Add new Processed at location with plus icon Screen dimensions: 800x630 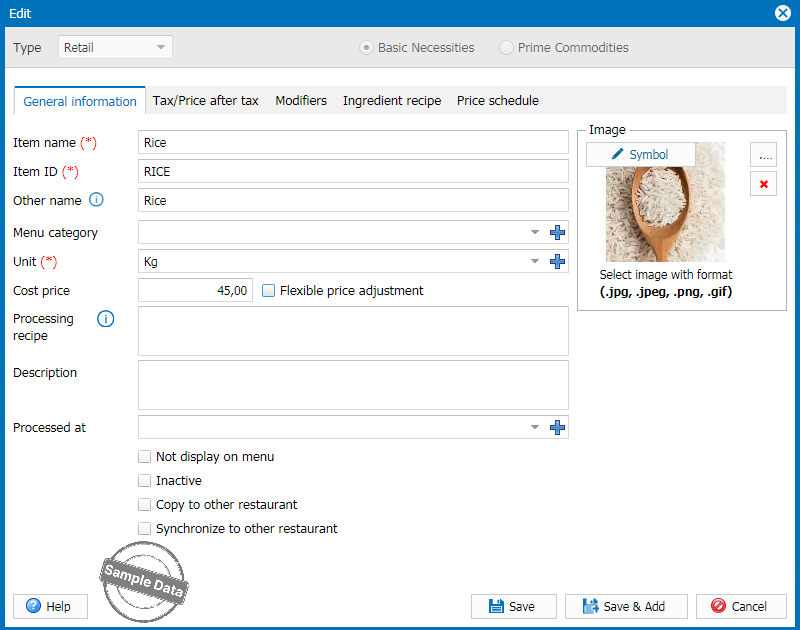click(558, 428)
